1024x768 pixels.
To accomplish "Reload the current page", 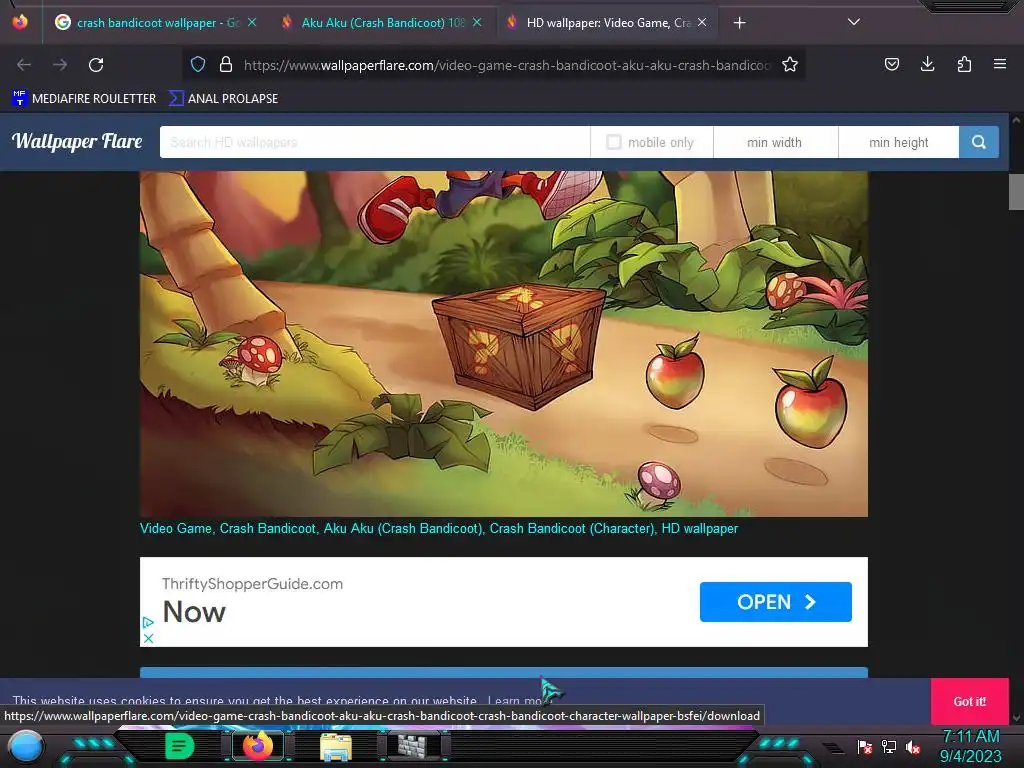I will [96, 65].
